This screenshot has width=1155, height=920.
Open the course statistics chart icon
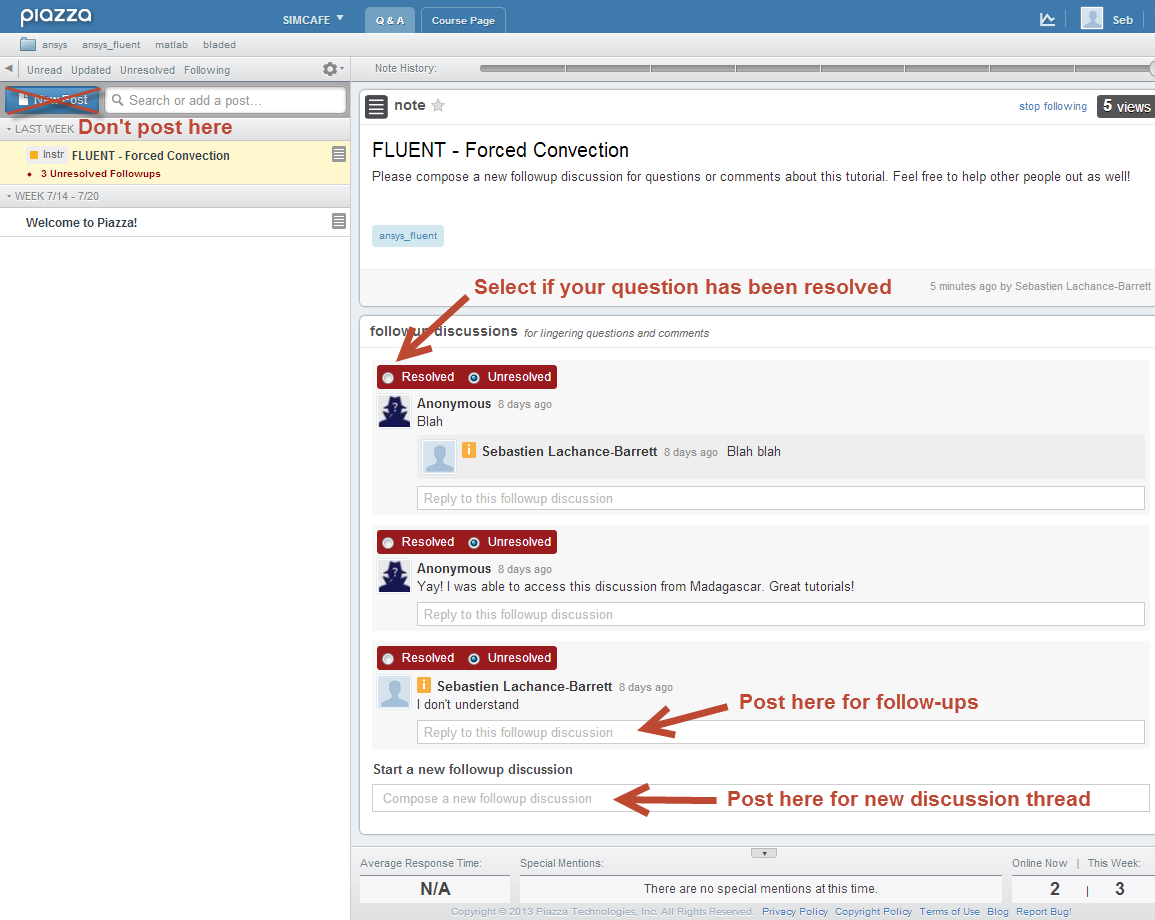(1047, 19)
